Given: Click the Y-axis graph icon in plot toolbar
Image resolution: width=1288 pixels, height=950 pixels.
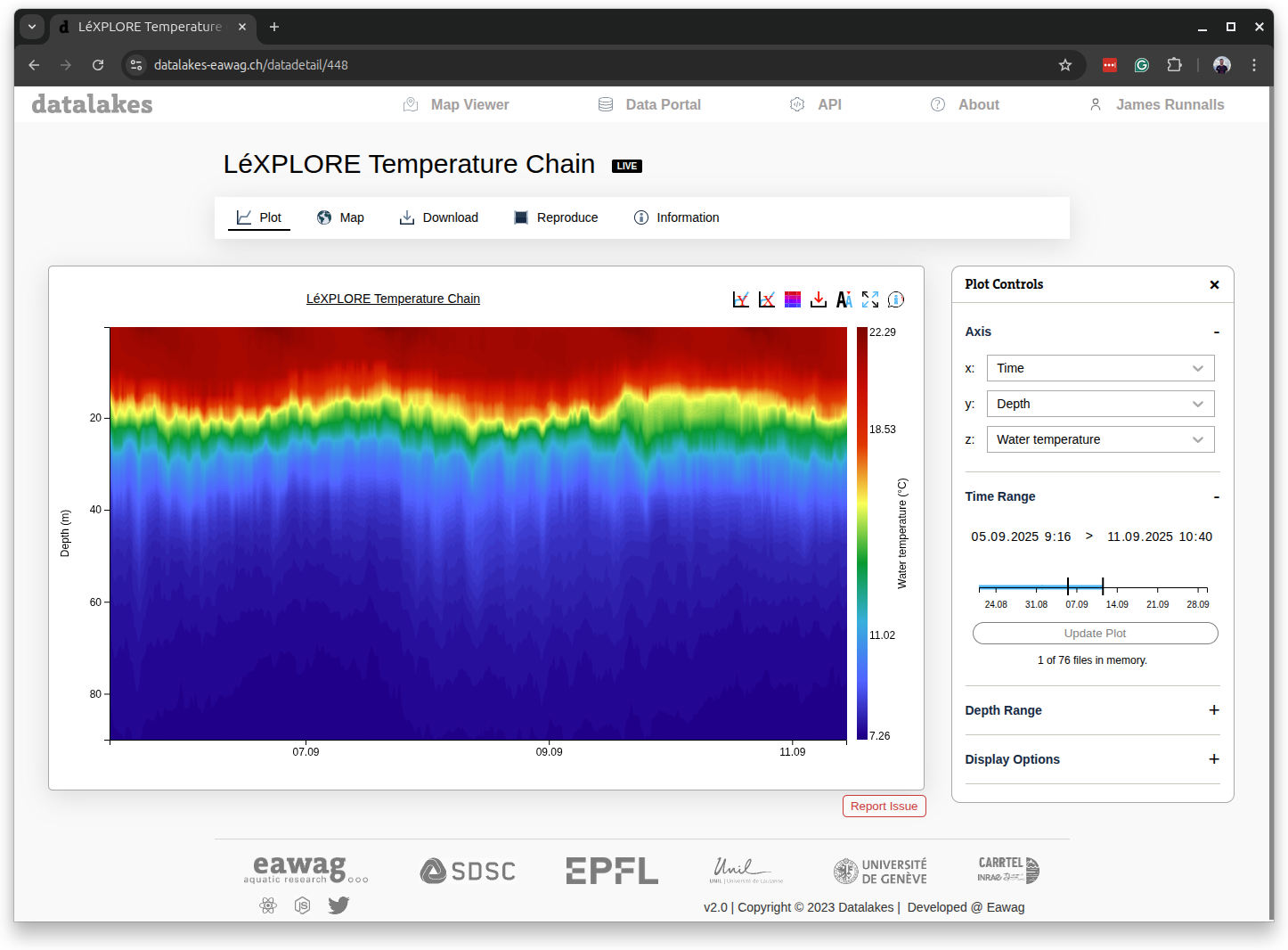Looking at the screenshot, I should tap(740, 299).
